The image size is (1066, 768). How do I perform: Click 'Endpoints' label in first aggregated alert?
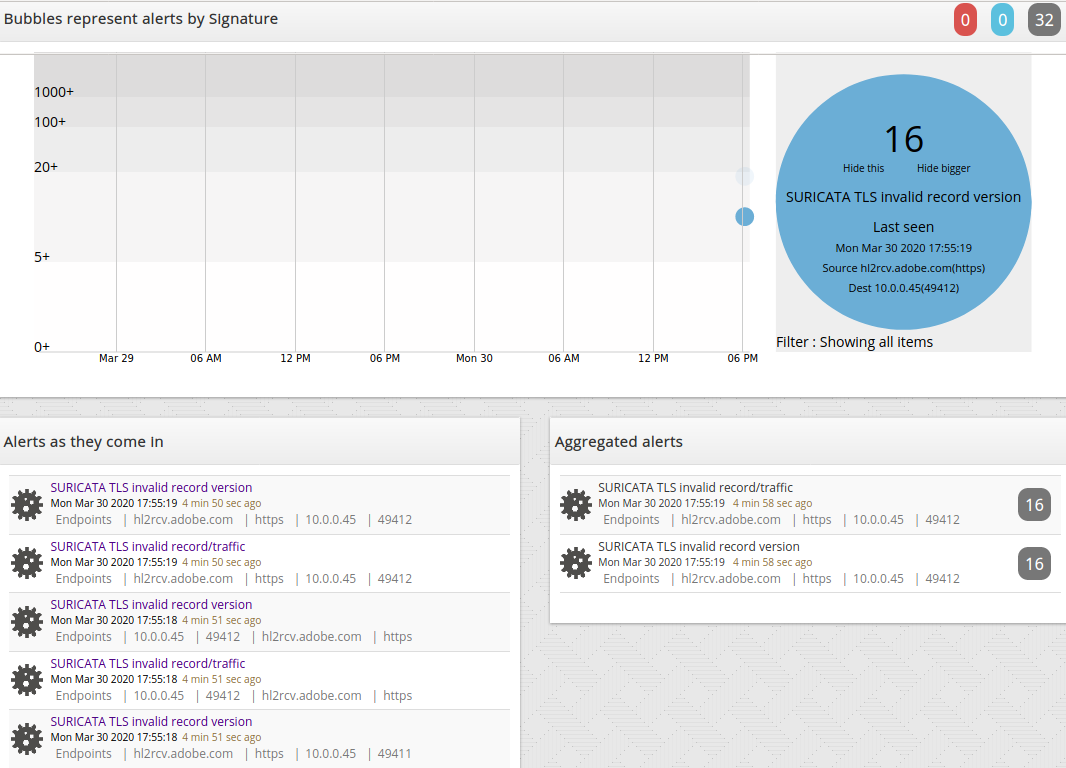tap(631, 519)
